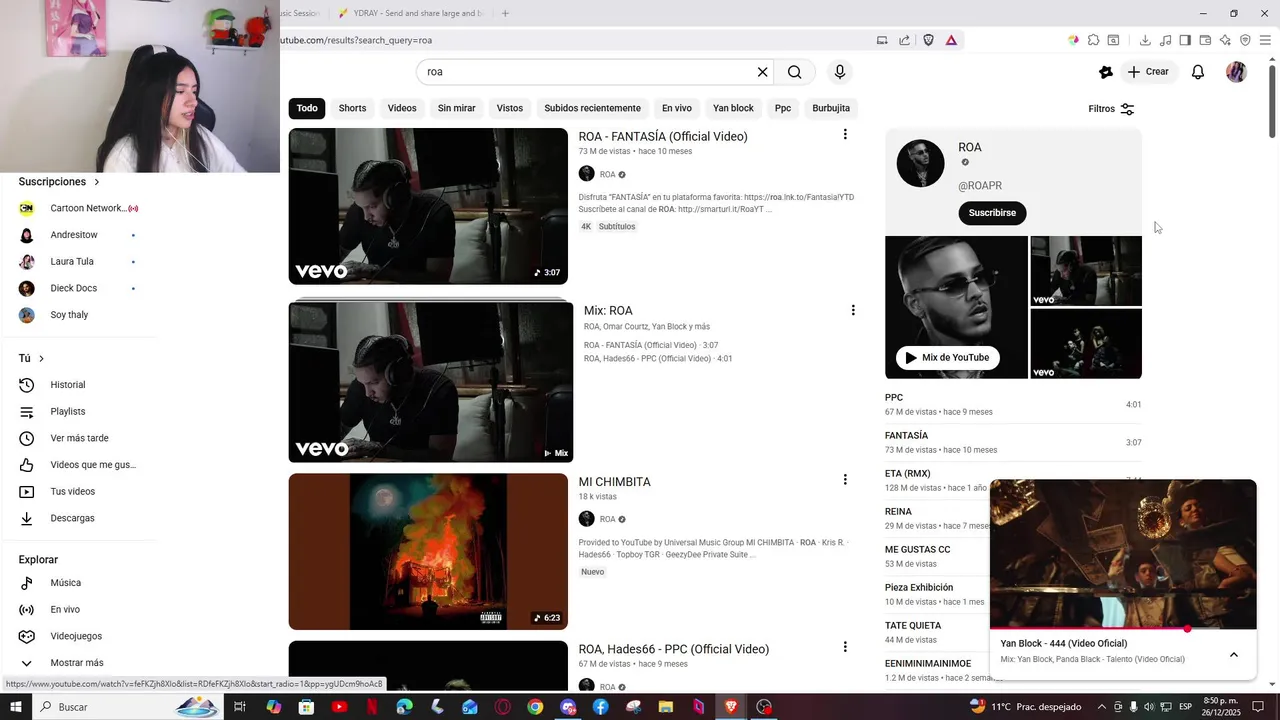
Task: Open options for ROA, Hades66 - PPC video
Action: [845, 647]
